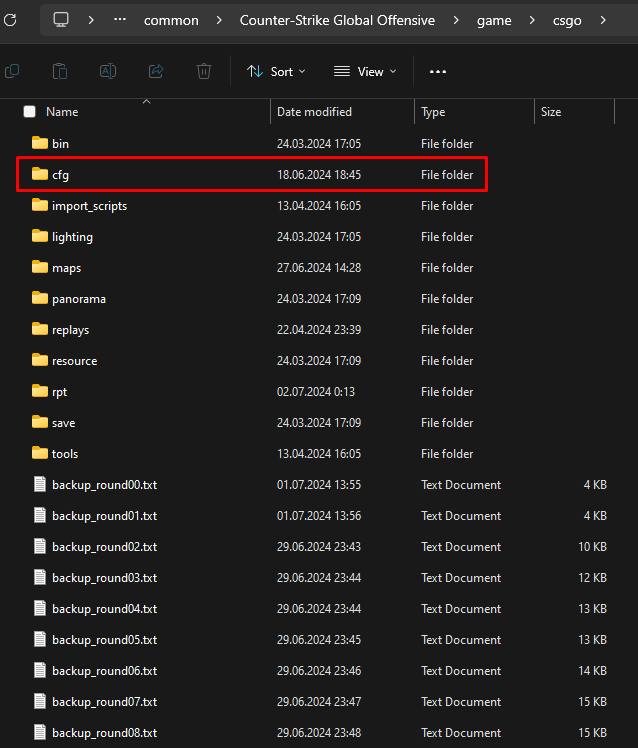Click the backup_round02.txt file icon
The image size is (638, 748).
point(40,546)
